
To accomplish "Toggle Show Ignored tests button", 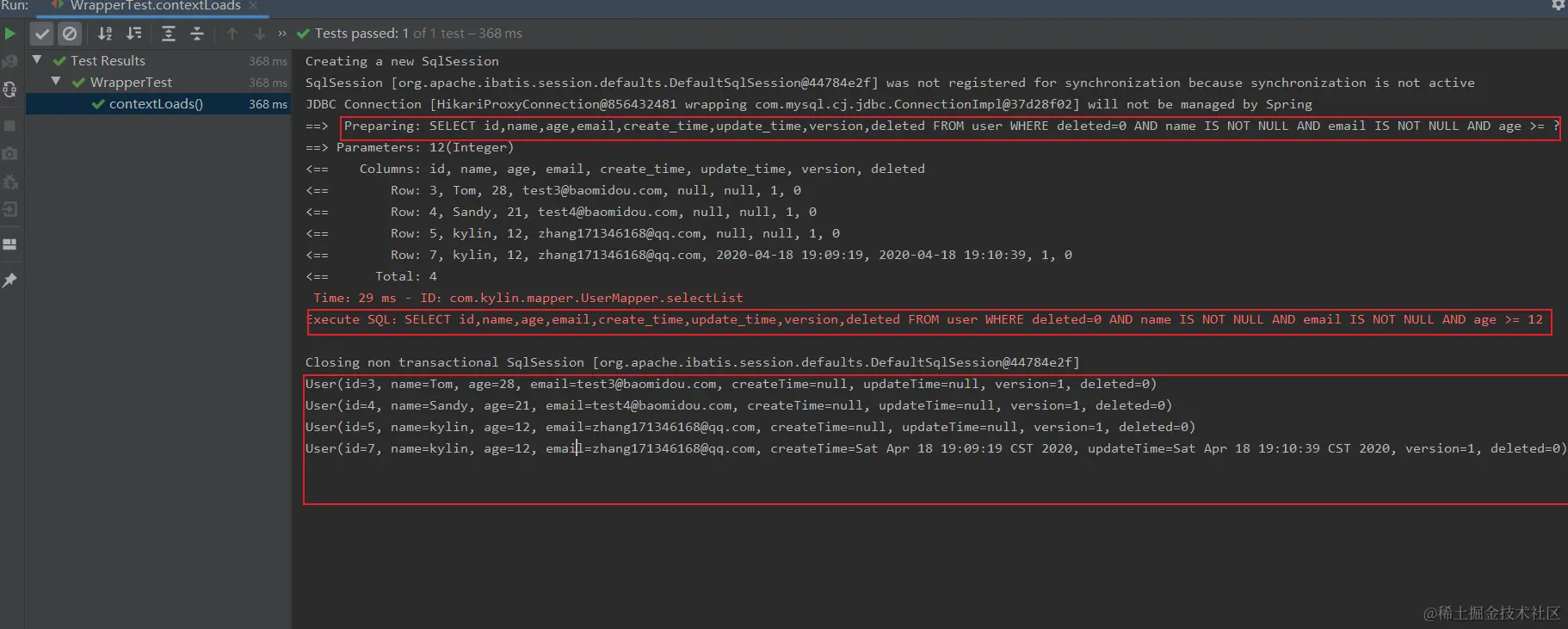I will coord(70,34).
